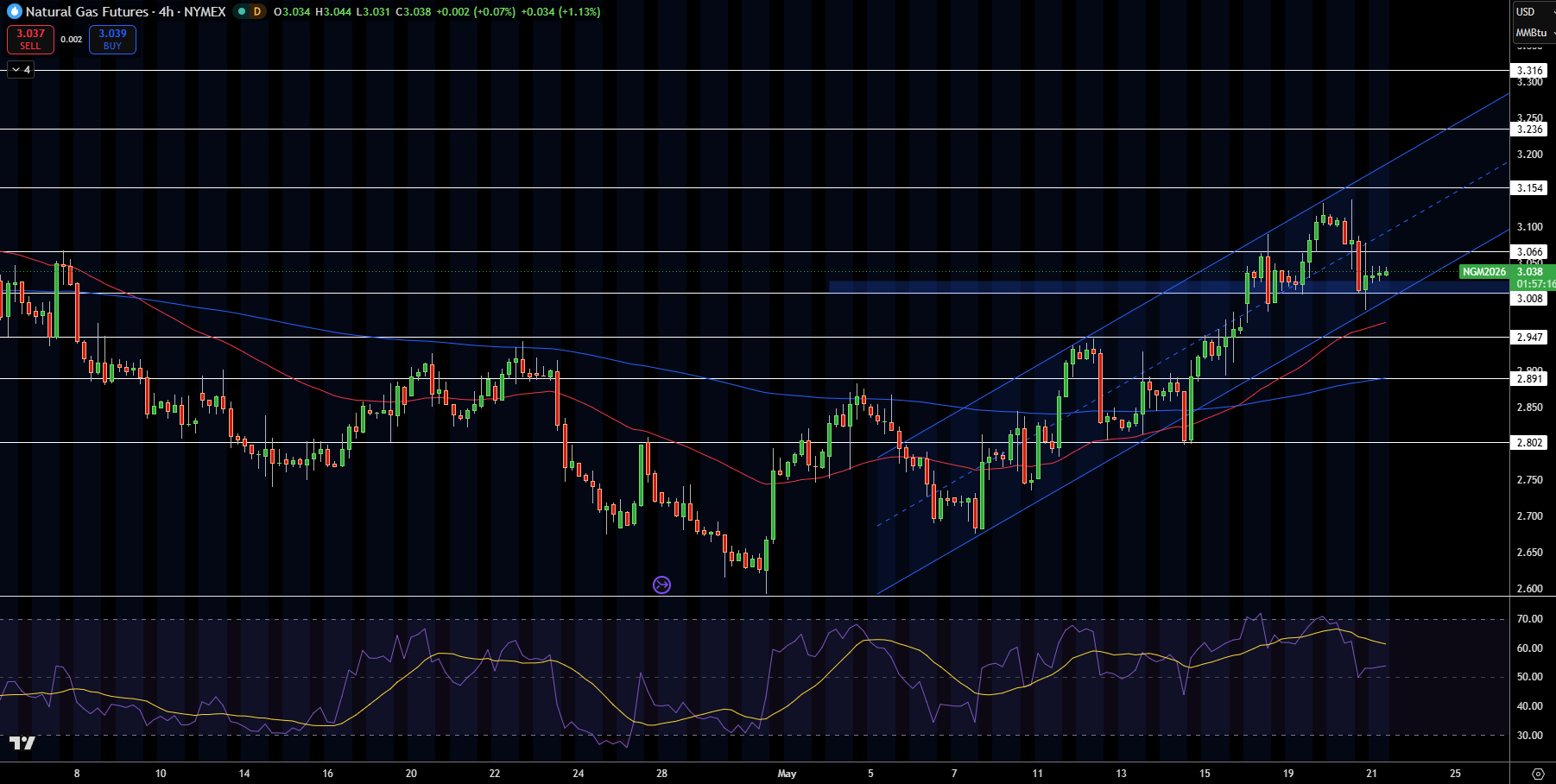Click the 25 date label on time axis
1556x784 pixels.
[1455, 774]
